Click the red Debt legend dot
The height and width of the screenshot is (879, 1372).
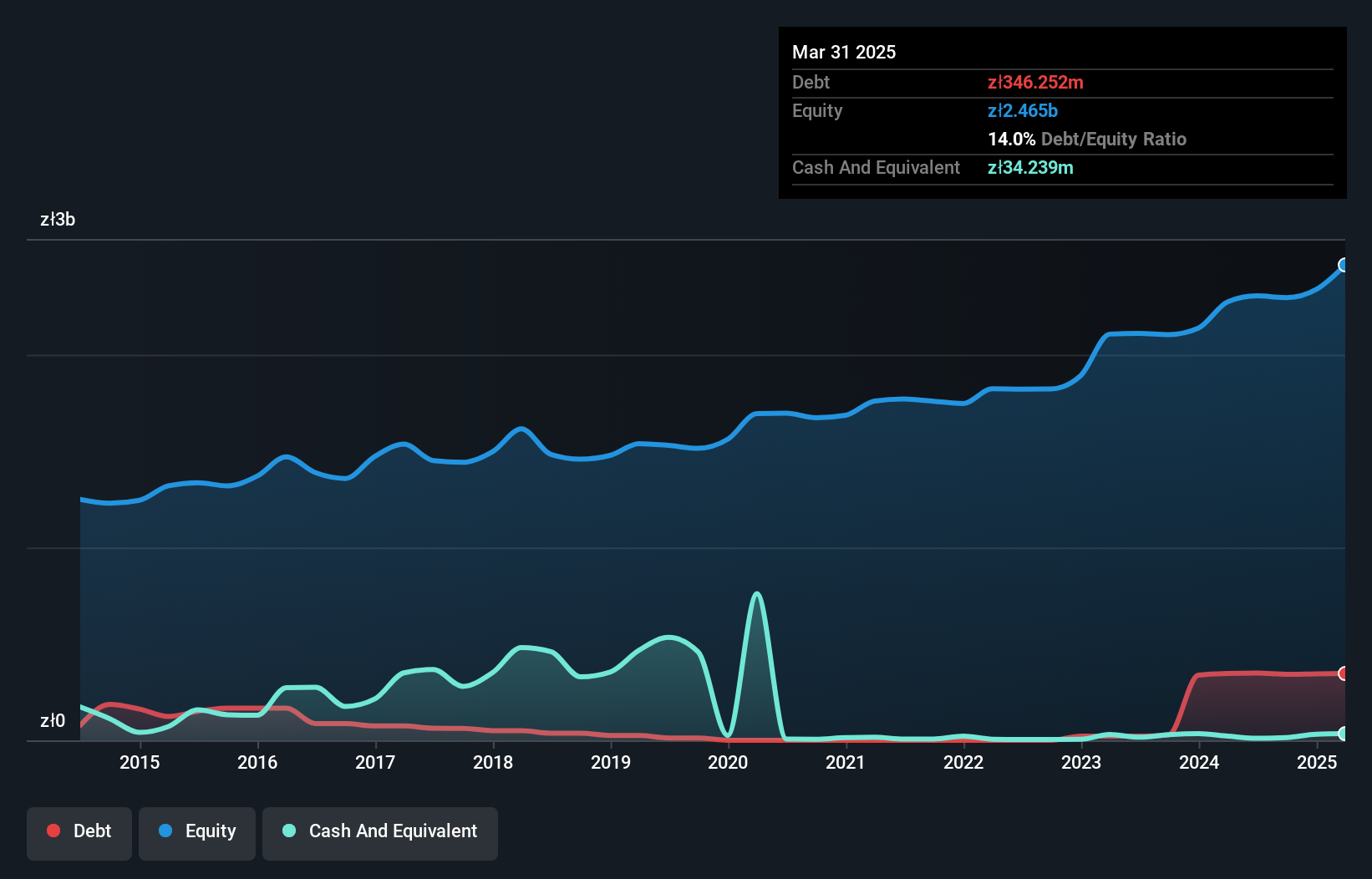(x=53, y=831)
